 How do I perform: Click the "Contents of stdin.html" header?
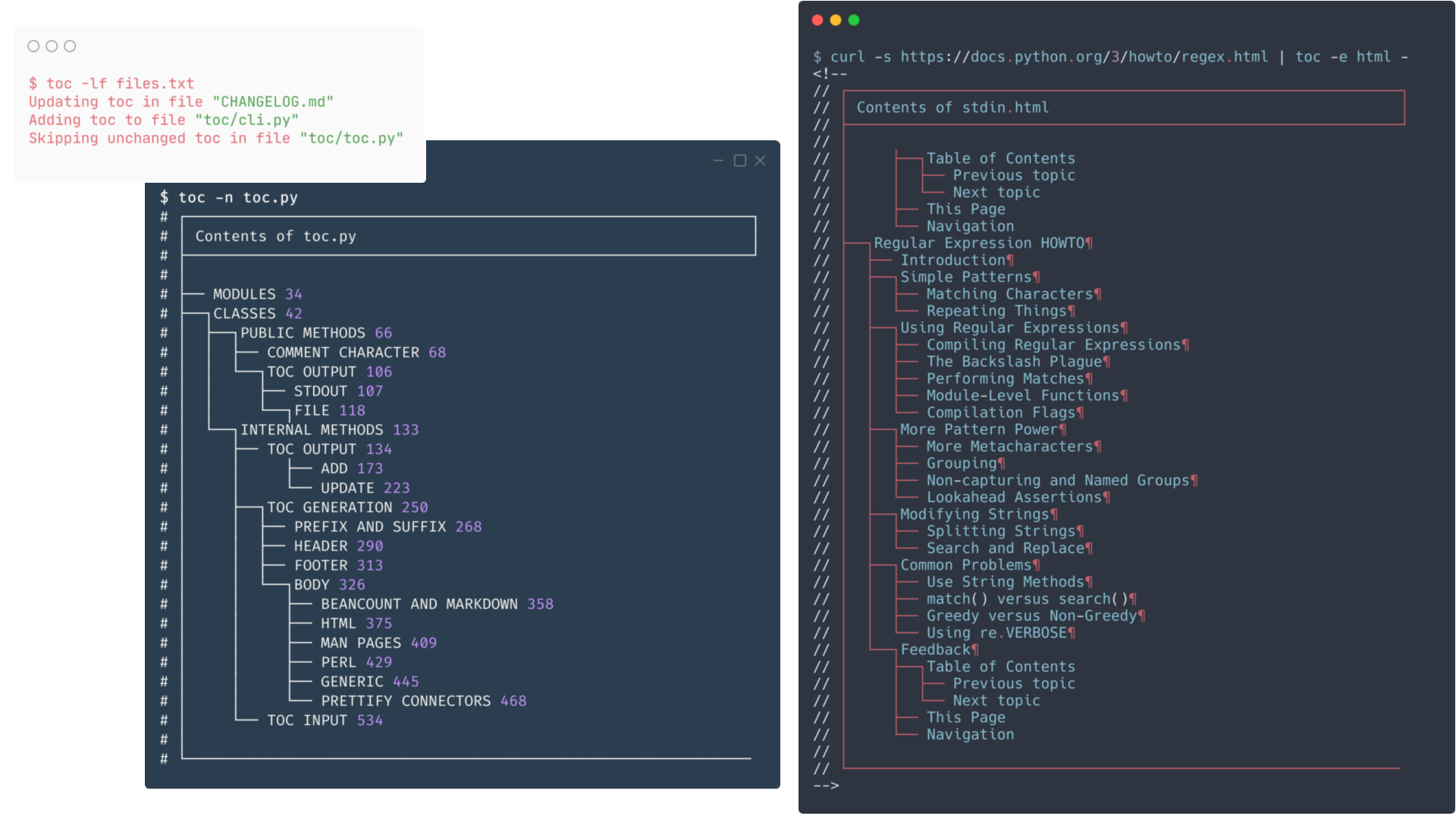tap(953, 108)
